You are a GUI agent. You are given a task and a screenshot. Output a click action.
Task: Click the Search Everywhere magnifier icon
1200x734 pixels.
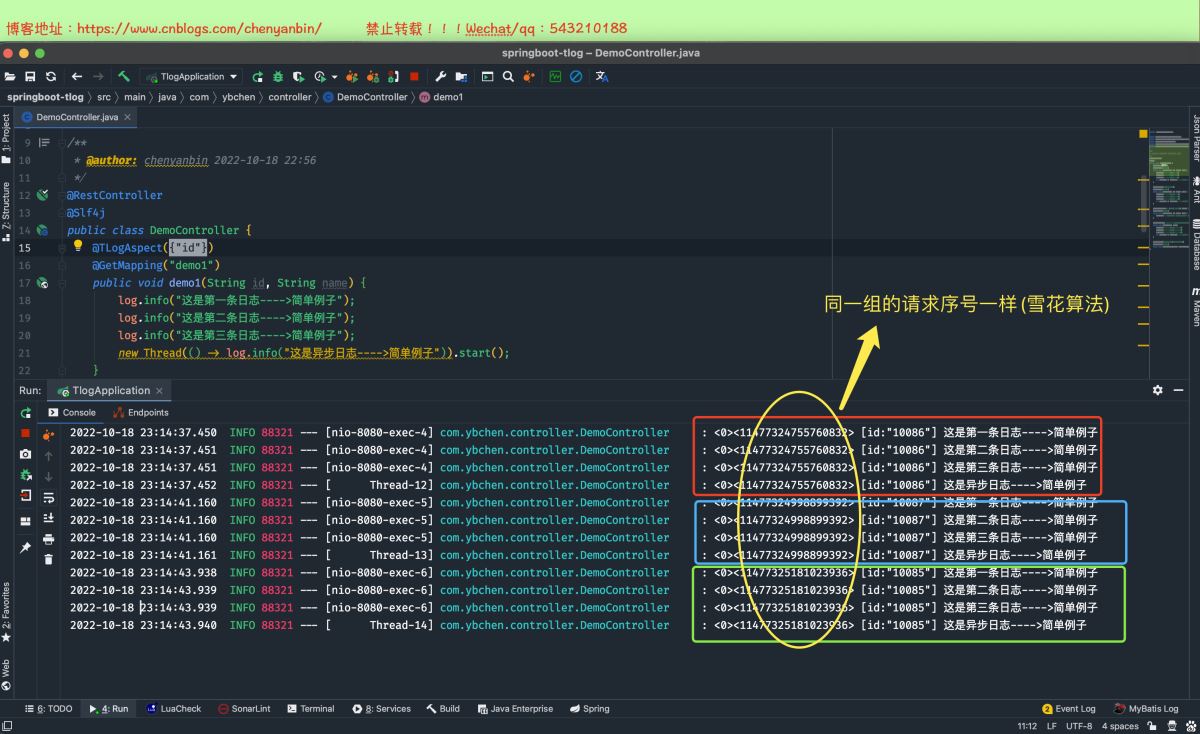[x=508, y=77]
